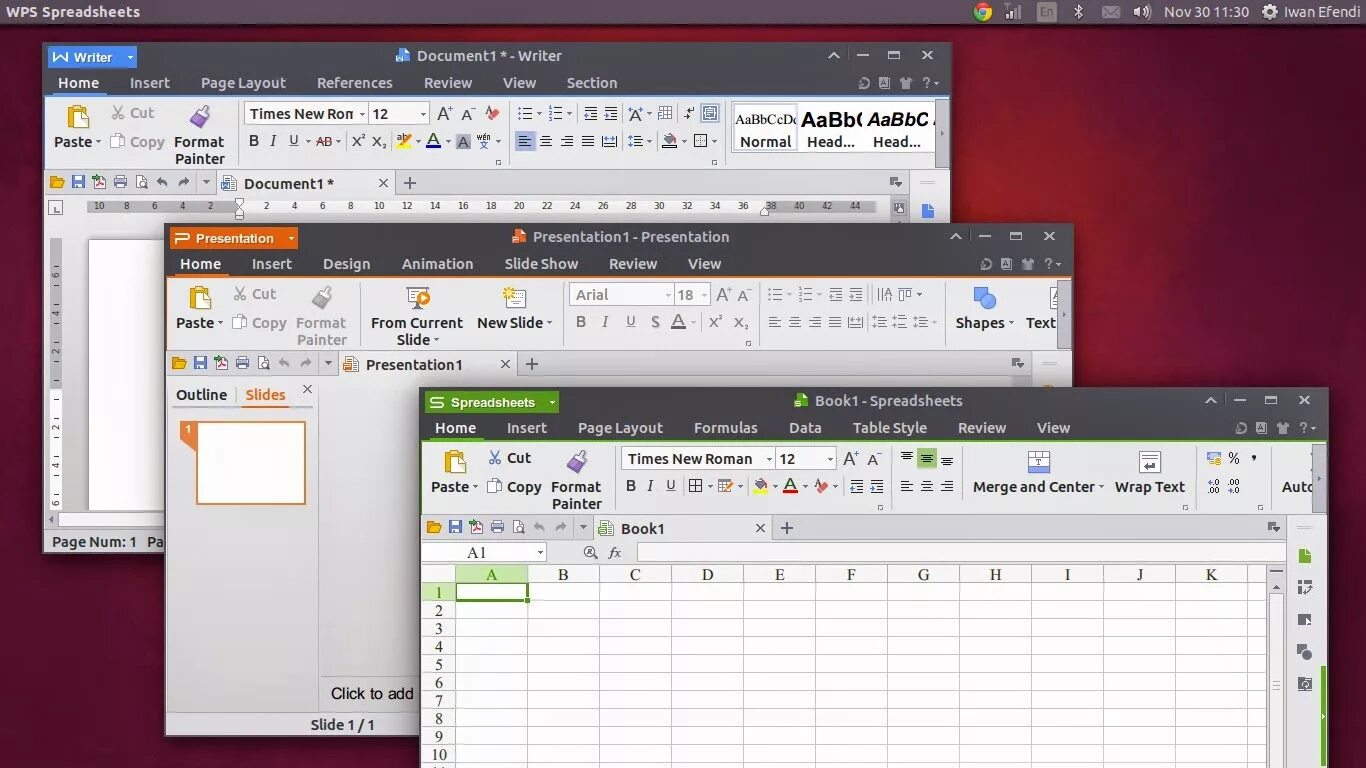
Task: Toggle Italic in Writer ribbon
Action: tap(273, 142)
